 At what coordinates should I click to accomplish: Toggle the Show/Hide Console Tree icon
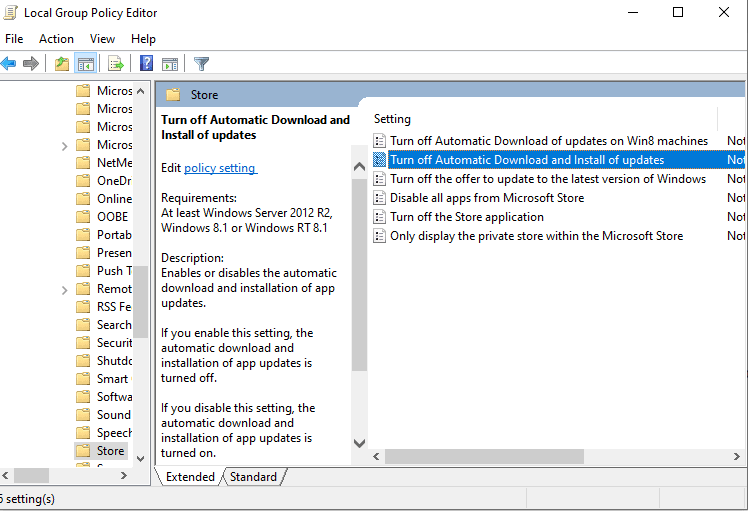86,63
